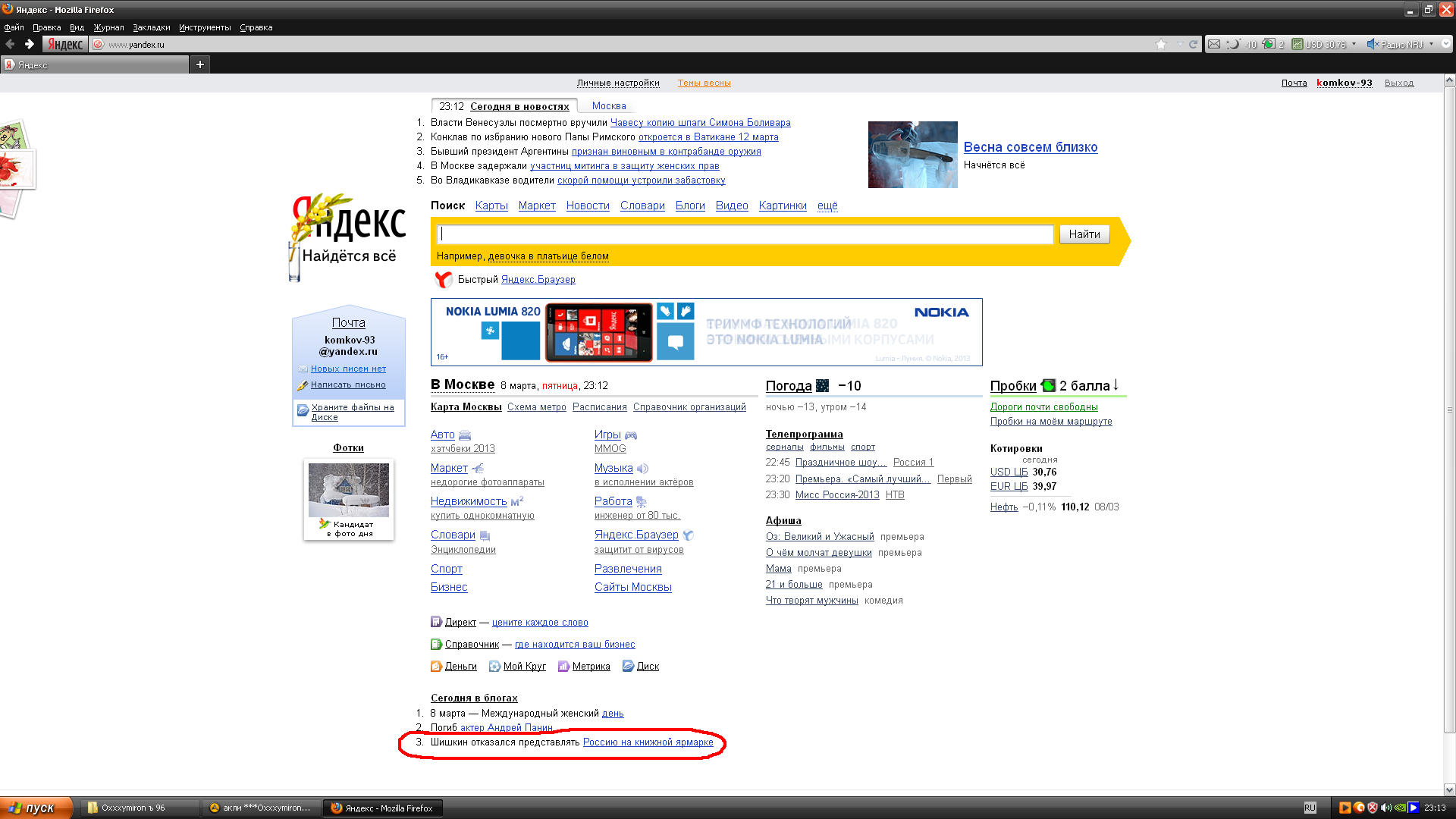Screen dimensions: 1456x819
Task: Click the green Пробки traffic light icon
Action: (1048, 386)
